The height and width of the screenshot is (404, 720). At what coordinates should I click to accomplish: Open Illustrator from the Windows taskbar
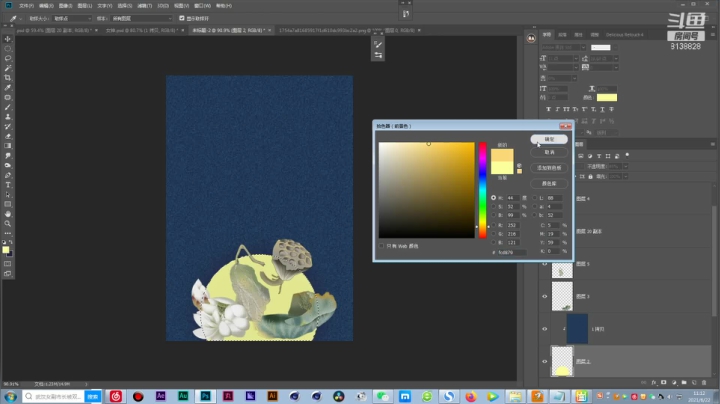[272, 396]
